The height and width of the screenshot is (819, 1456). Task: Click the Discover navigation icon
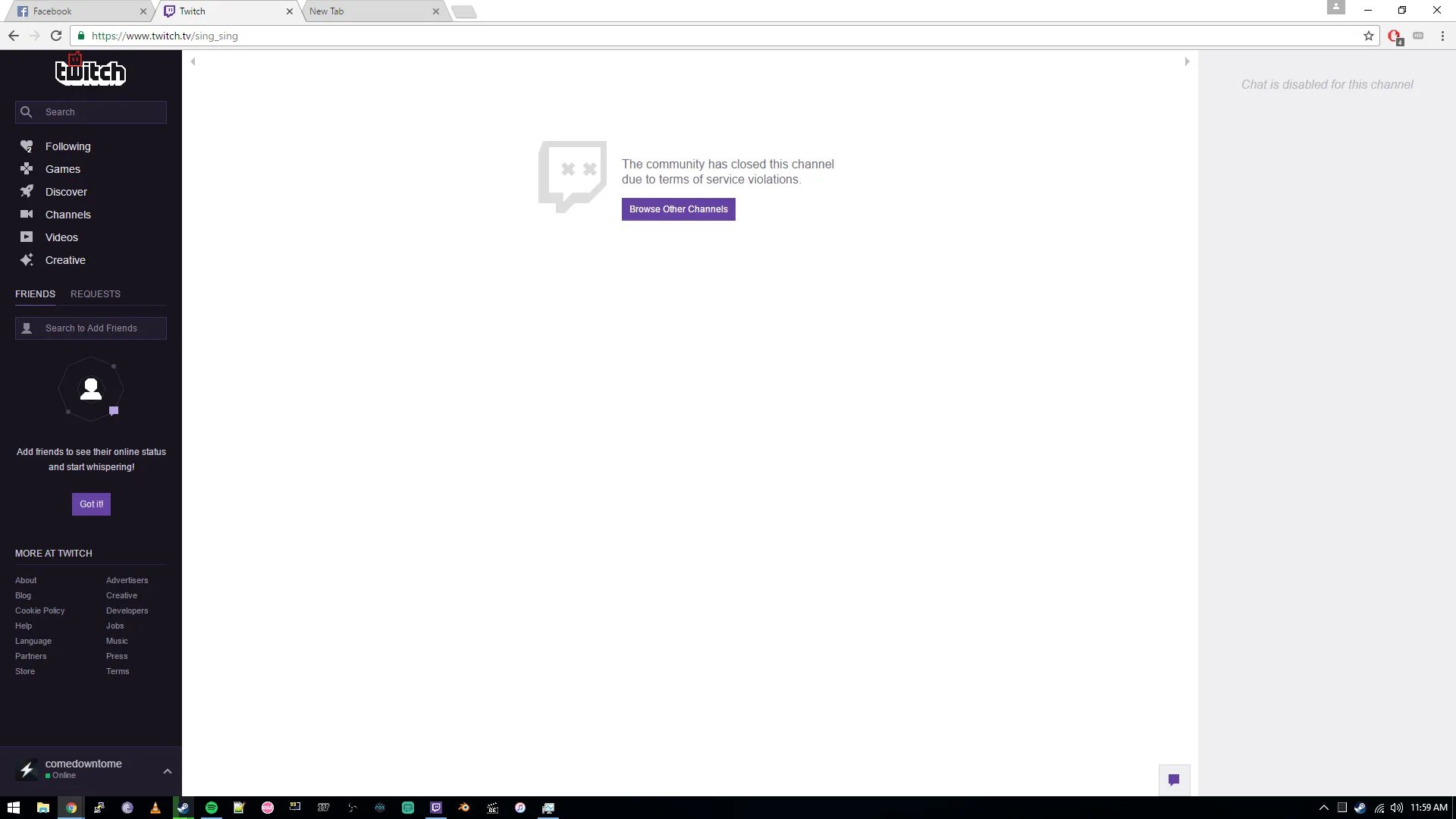(x=26, y=191)
